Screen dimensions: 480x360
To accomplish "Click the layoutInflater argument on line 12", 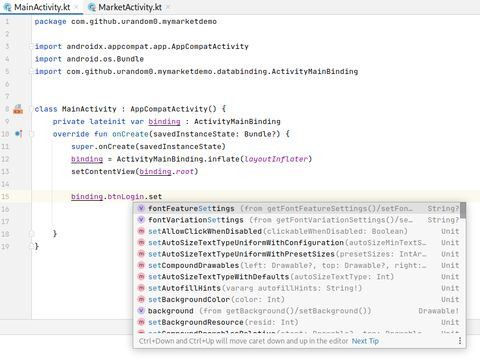I will click(276, 159).
